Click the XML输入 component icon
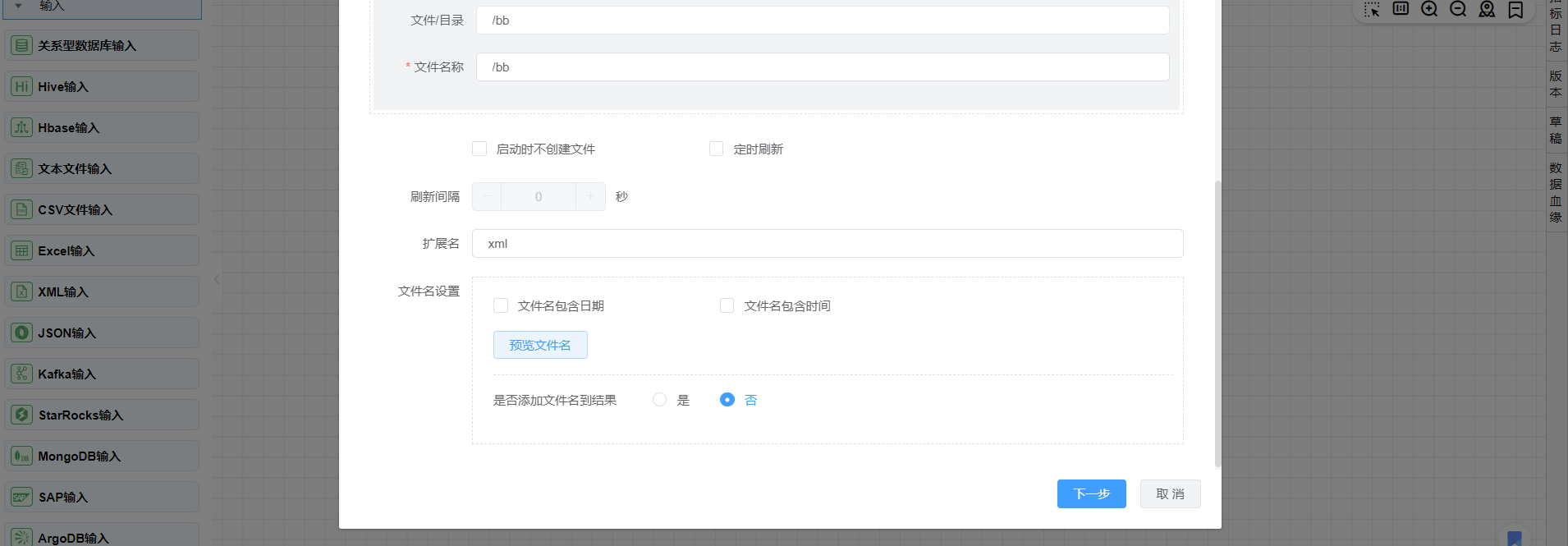 click(x=22, y=291)
